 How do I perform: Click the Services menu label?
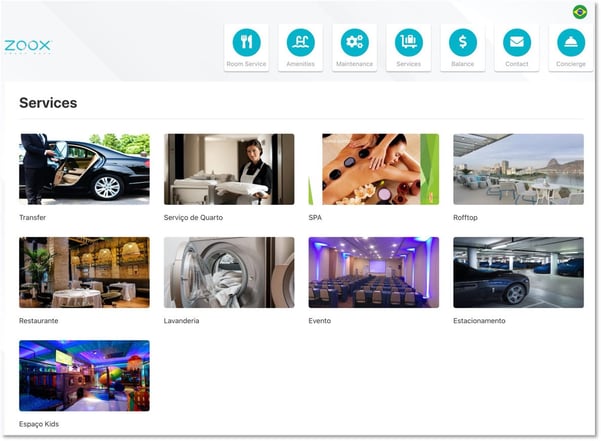pyautogui.click(x=409, y=64)
